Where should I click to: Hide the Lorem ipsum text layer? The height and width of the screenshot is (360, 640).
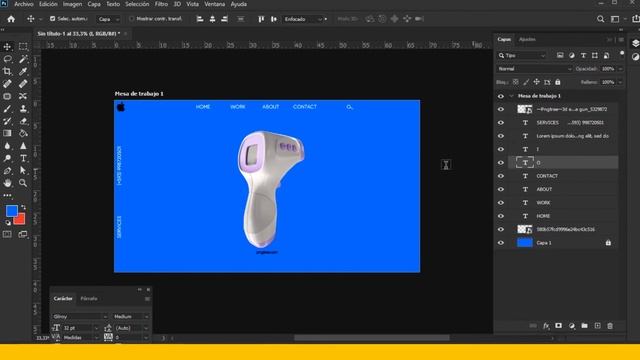point(501,136)
